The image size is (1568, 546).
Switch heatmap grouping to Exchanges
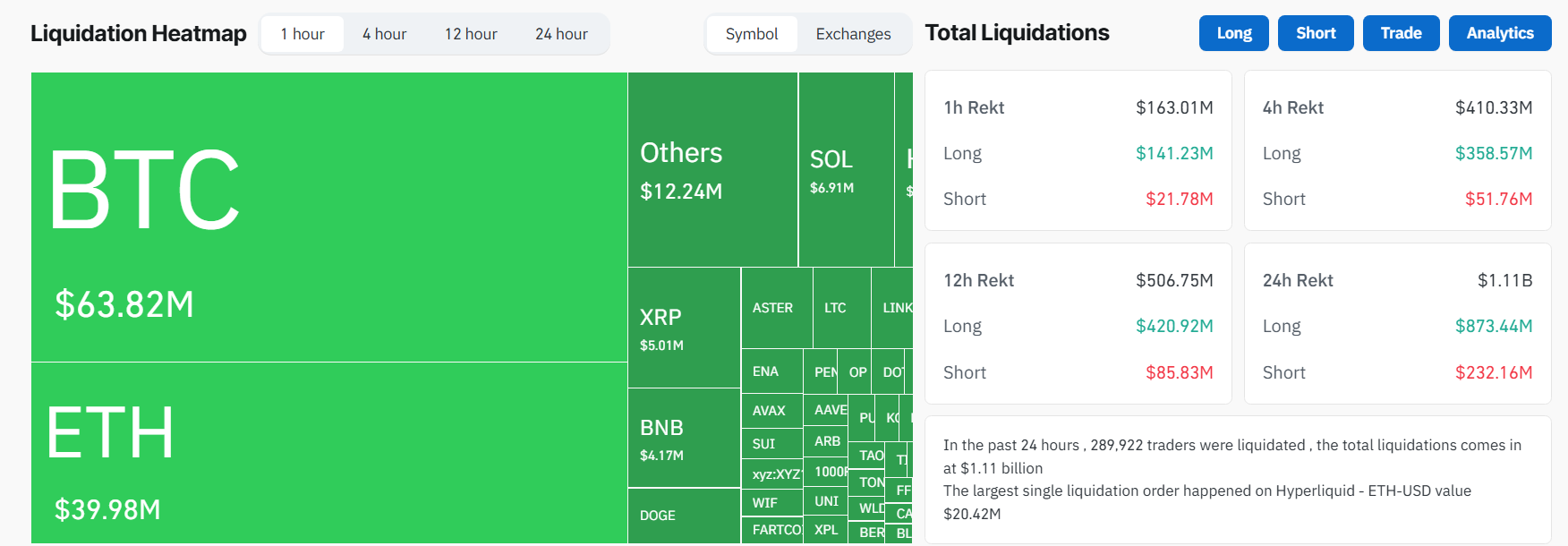pyautogui.click(x=853, y=34)
